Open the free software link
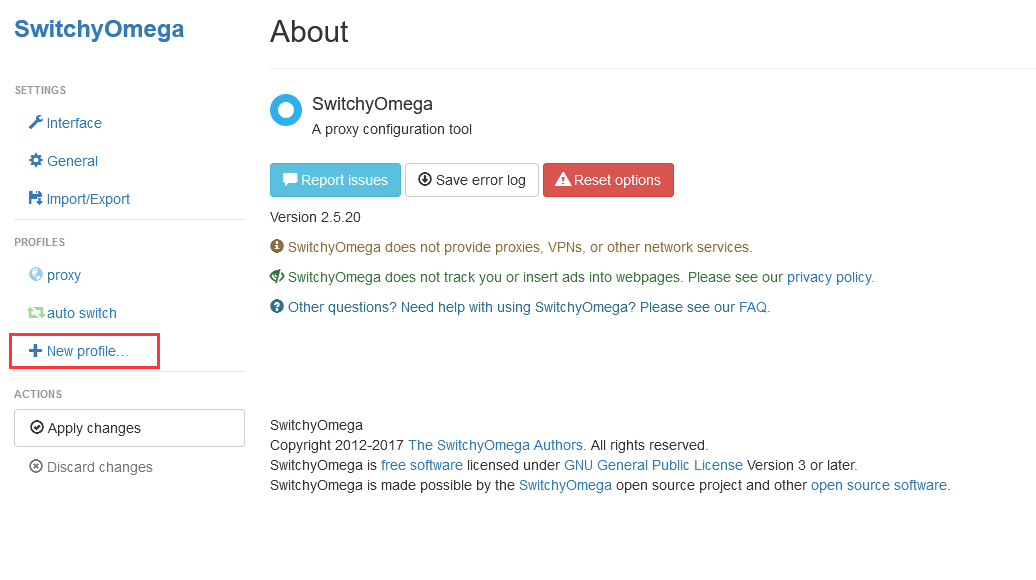This screenshot has height=580, width=1036. (x=422, y=465)
